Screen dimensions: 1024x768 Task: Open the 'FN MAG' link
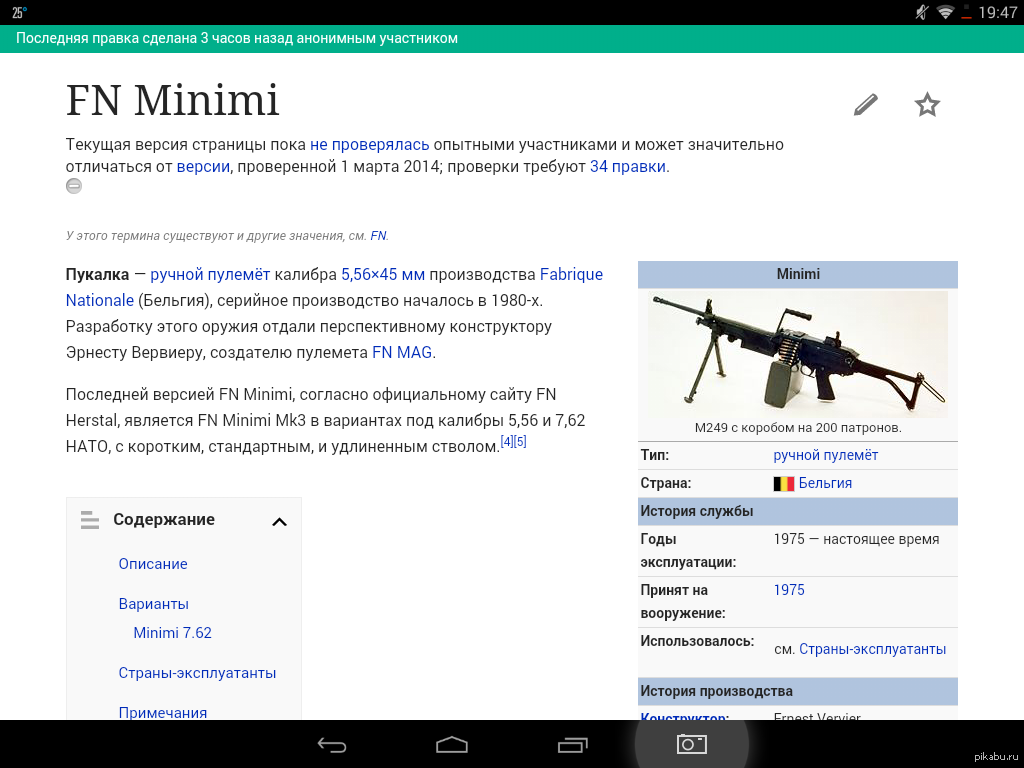click(402, 353)
